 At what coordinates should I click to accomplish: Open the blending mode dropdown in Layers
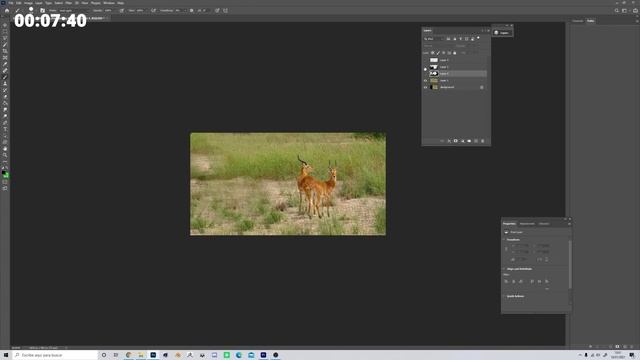coord(437,46)
